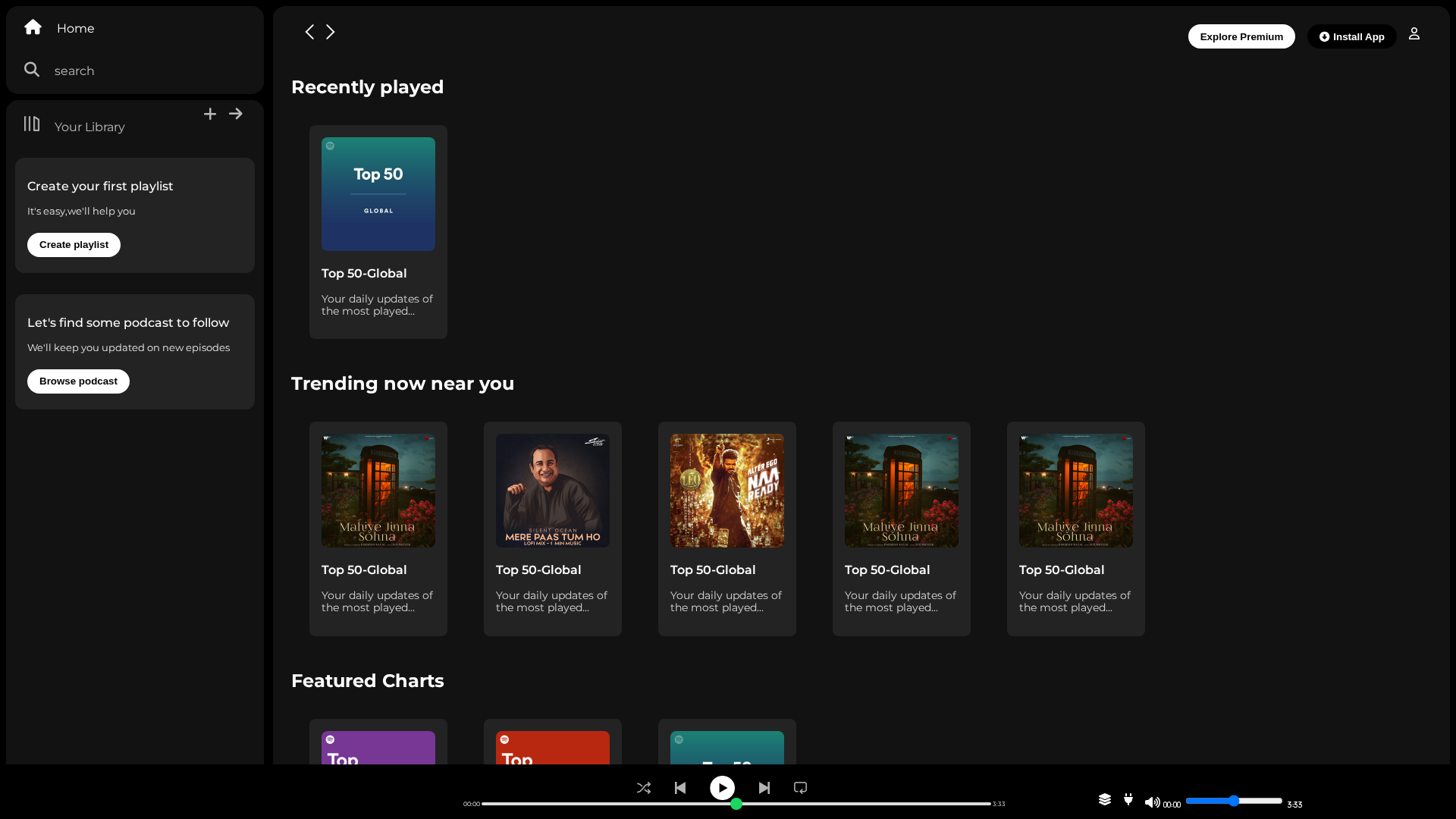Viewport: 1456px width, 819px height.
Task: Click the search magnifier icon
Action: (32, 70)
